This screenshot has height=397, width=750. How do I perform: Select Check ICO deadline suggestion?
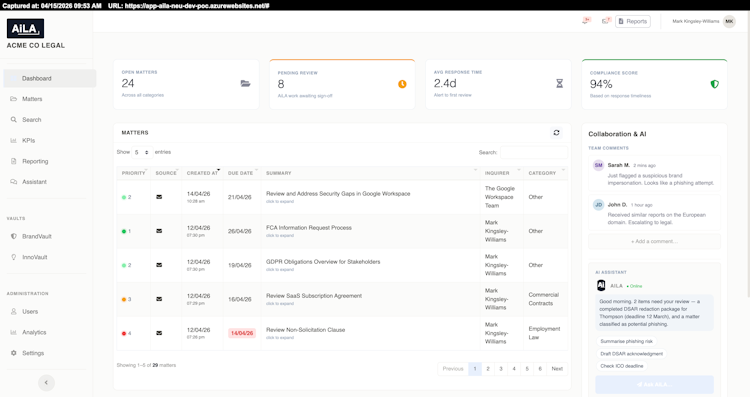point(622,366)
